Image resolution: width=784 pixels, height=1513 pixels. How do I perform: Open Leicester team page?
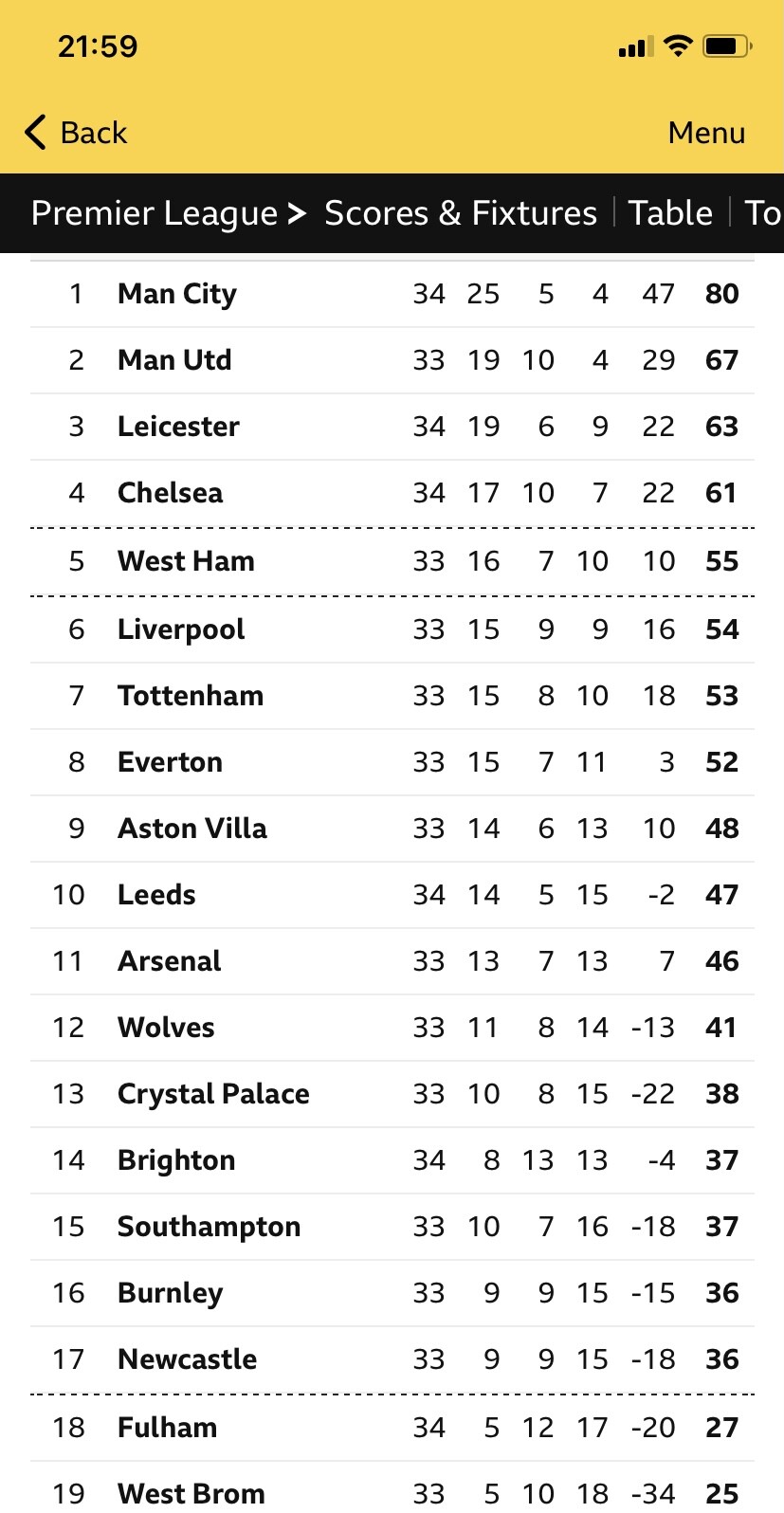click(178, 427)
